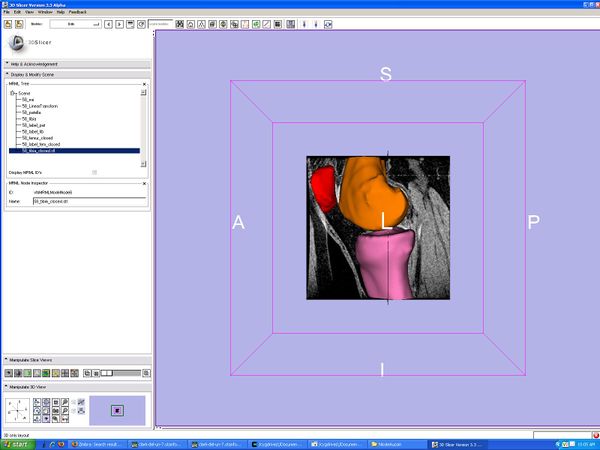Screen dimensions: 600x450
Task: Click the 3D view axis orientation widget
Action: coord(17,409)
